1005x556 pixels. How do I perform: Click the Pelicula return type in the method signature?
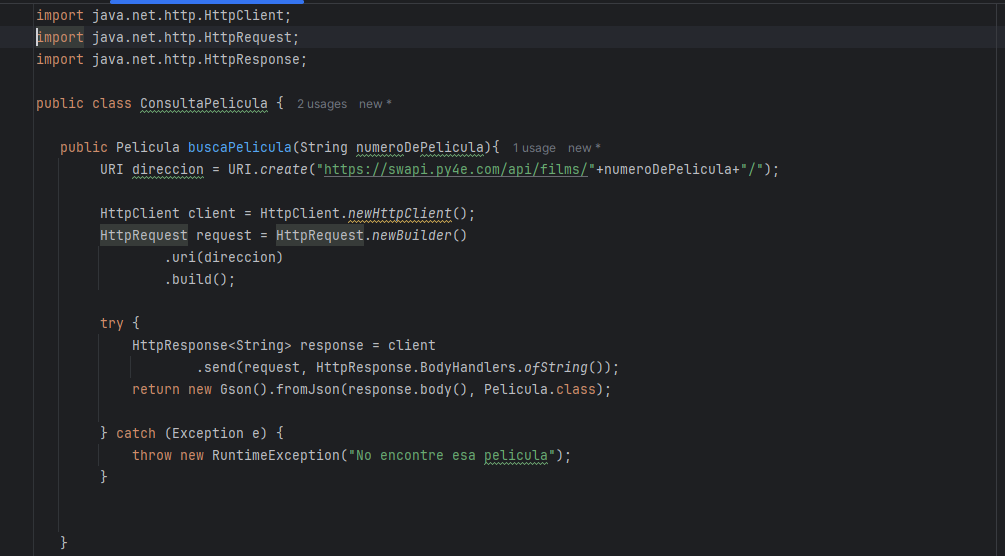click(x=147, y=147)
